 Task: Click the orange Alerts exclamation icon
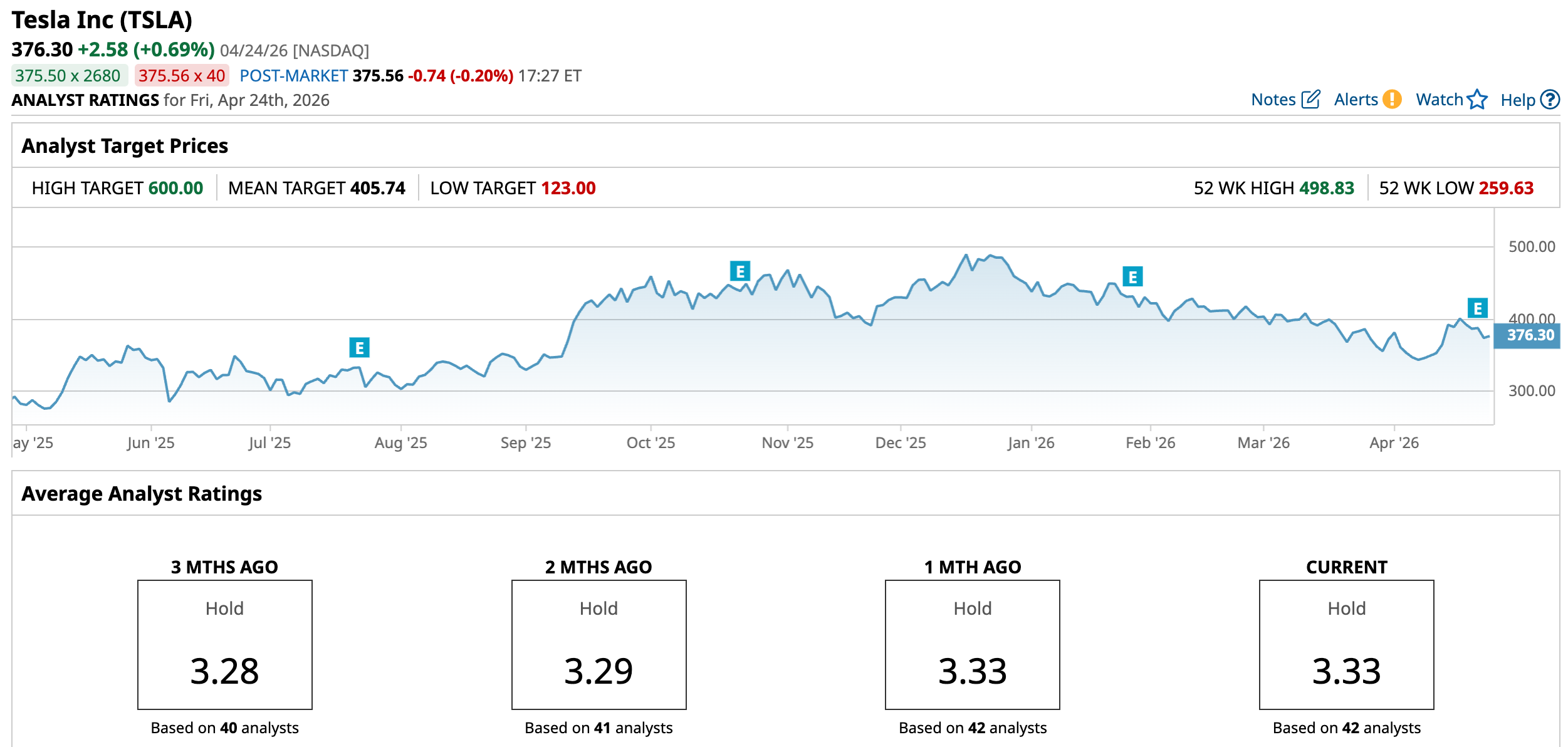1392,100
